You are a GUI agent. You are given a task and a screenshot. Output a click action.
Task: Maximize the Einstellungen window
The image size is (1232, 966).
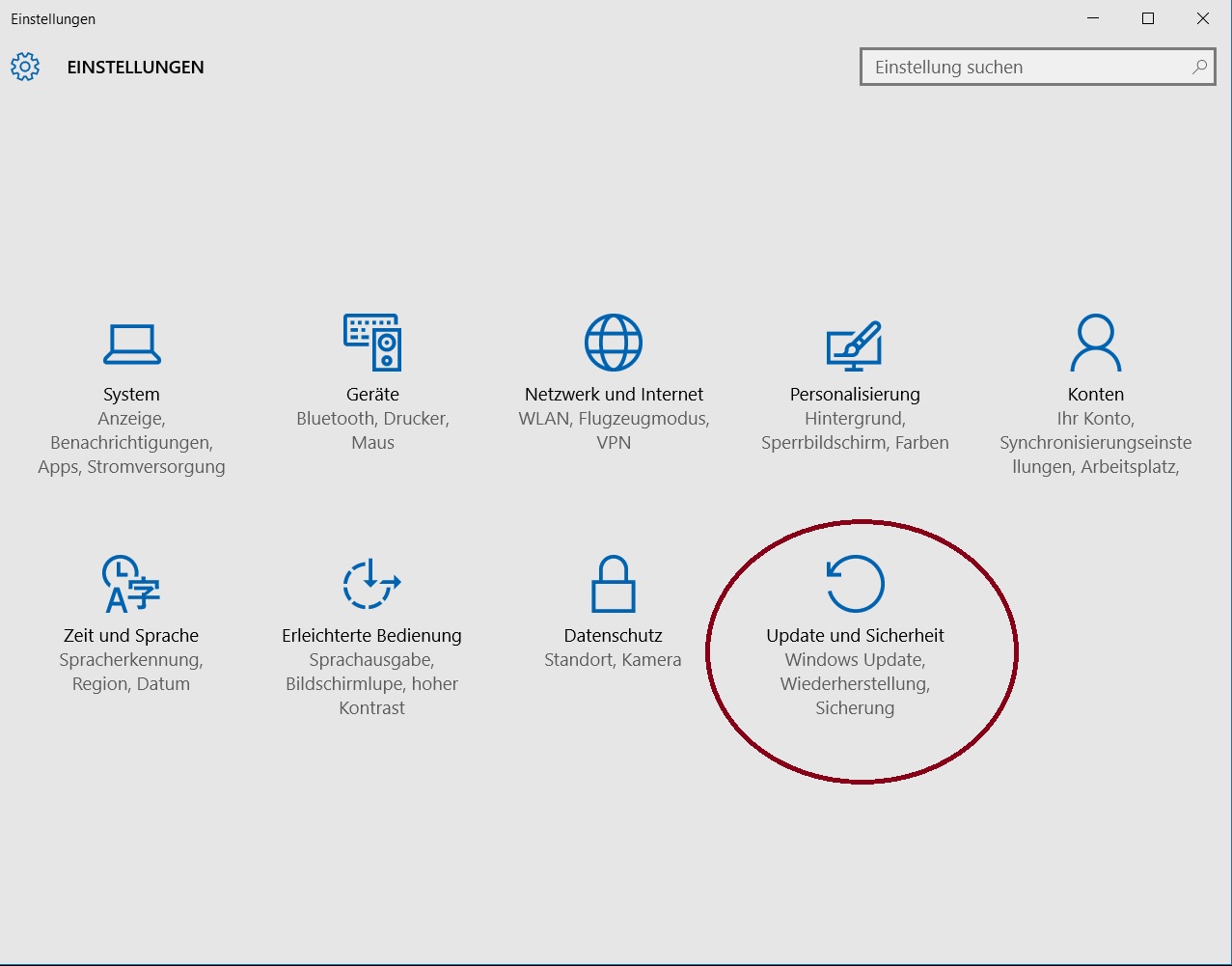pyautogui.click(x=1148, y=18)
